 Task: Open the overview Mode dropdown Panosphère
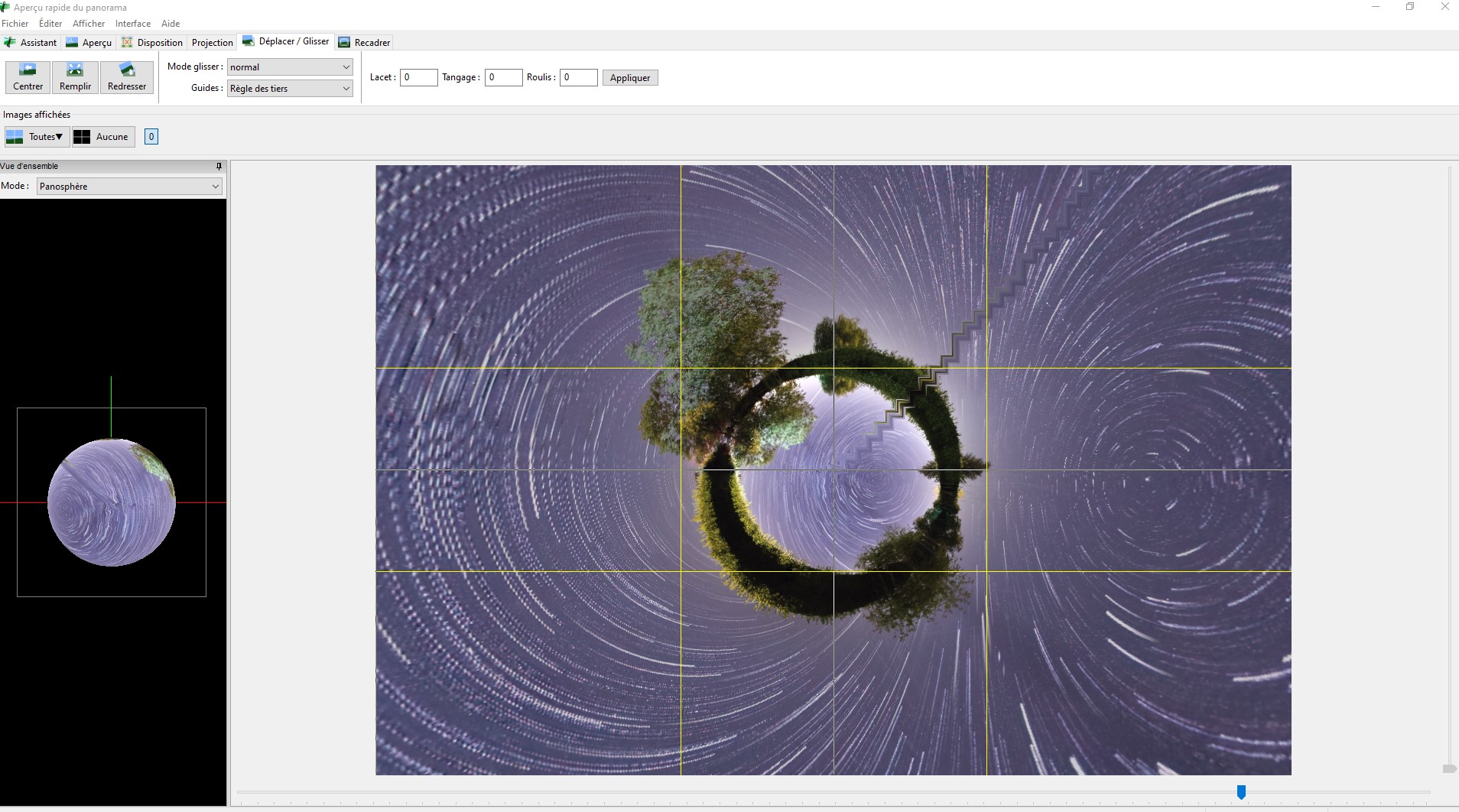pyautogui.click(x=129, y=187)
